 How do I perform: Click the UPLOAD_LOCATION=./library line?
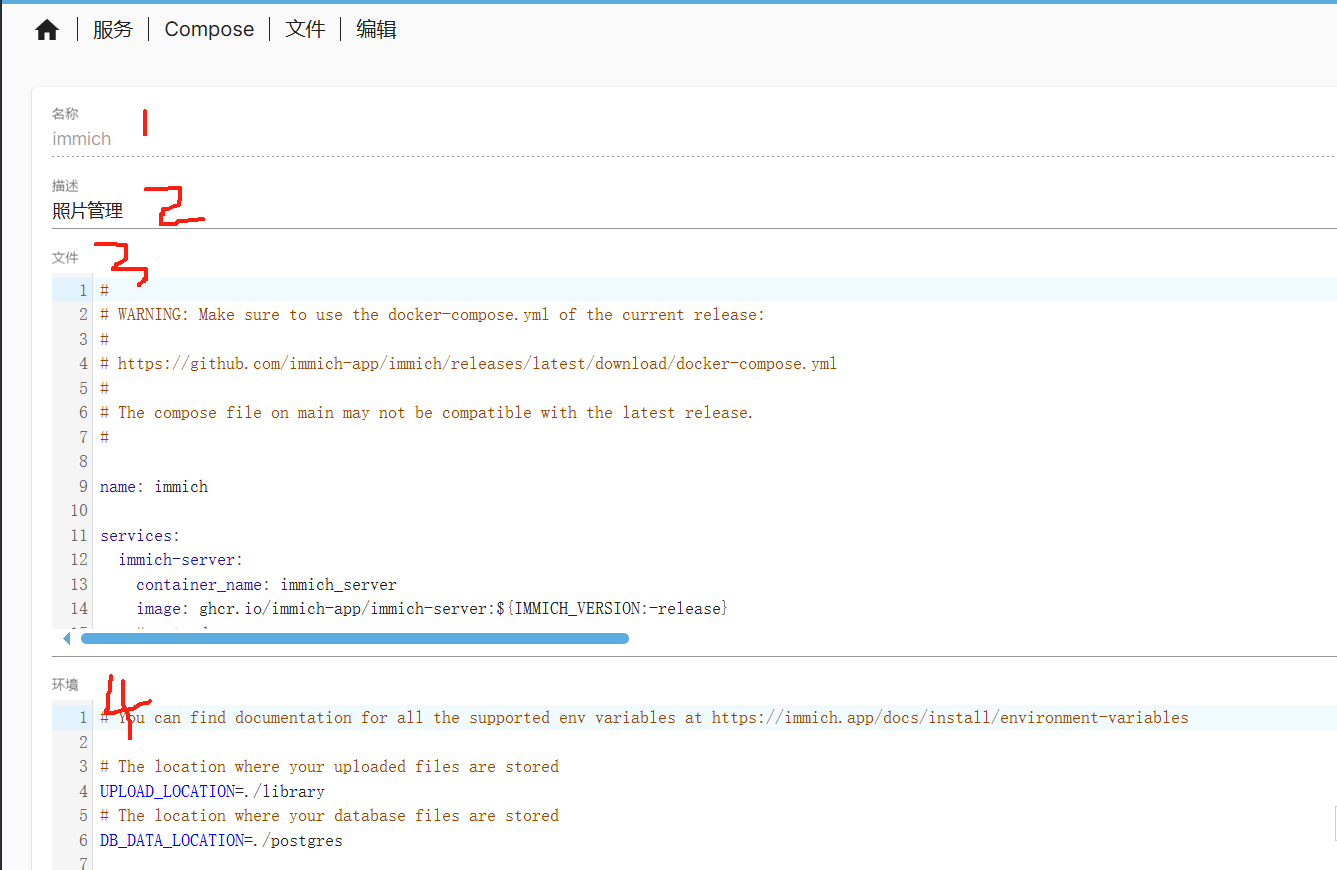(212, 792)
